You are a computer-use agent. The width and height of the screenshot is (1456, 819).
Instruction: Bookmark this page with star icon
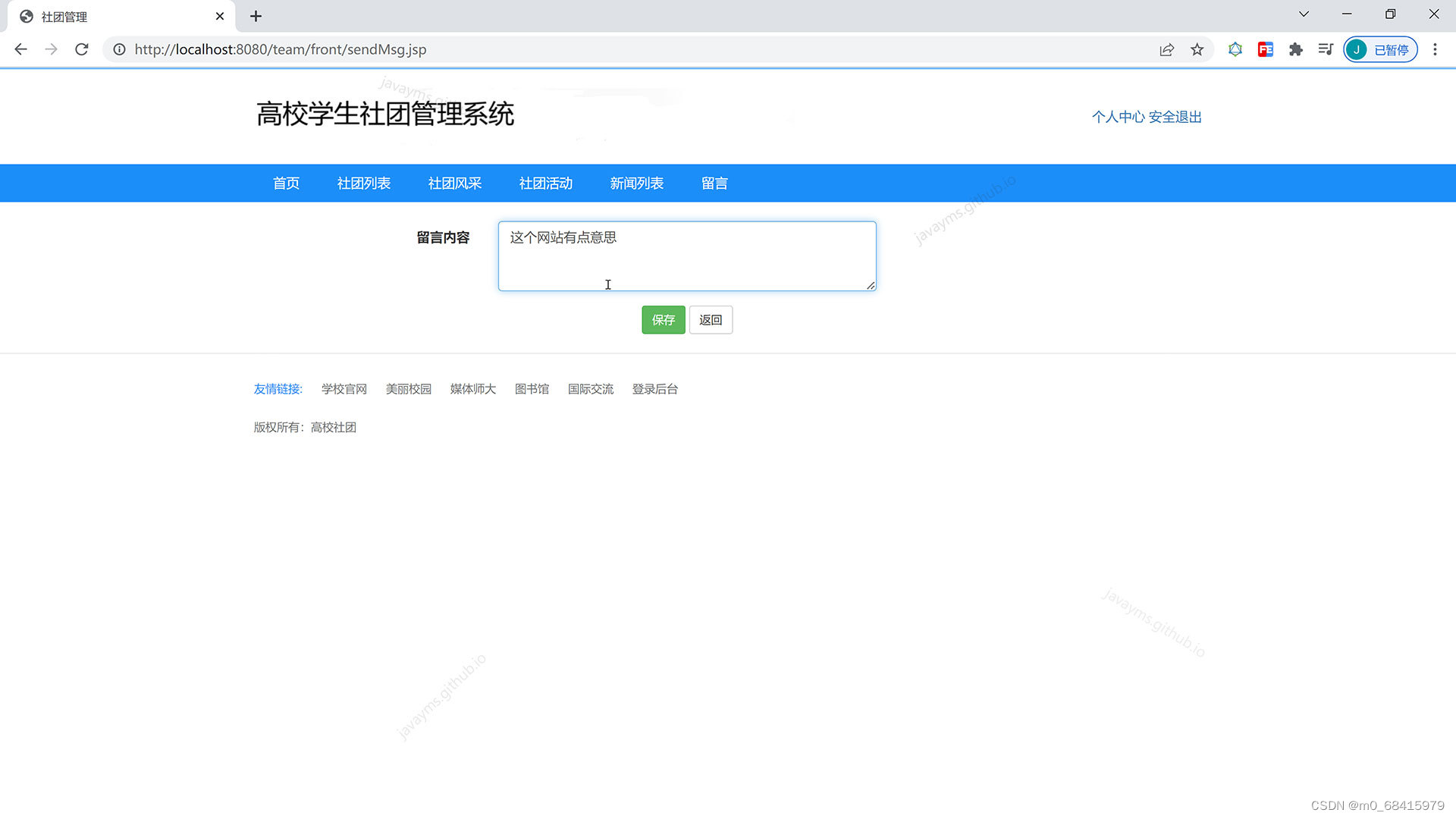(x=1197, y=49)
